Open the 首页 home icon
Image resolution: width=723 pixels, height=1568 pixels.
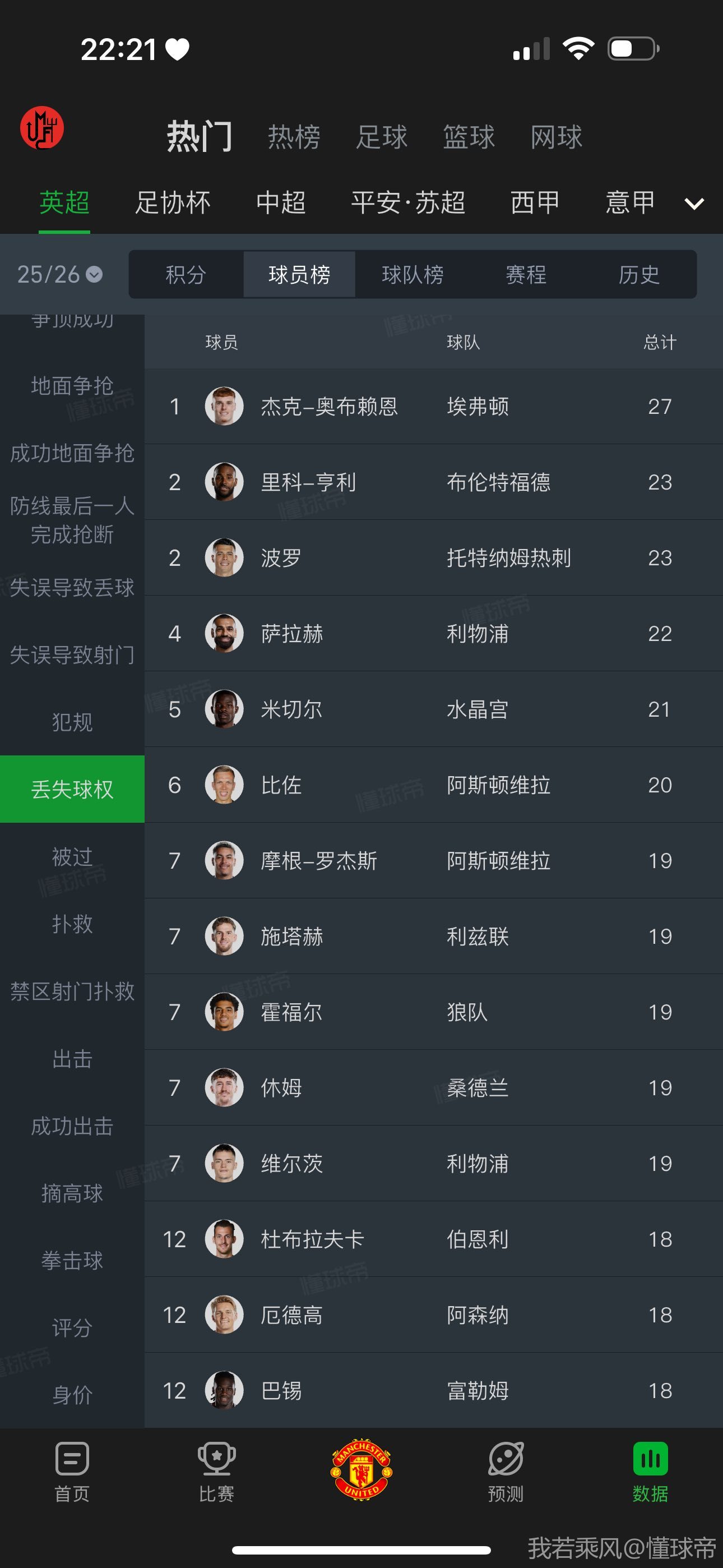pyautogui.click(x=72, y=1459)
